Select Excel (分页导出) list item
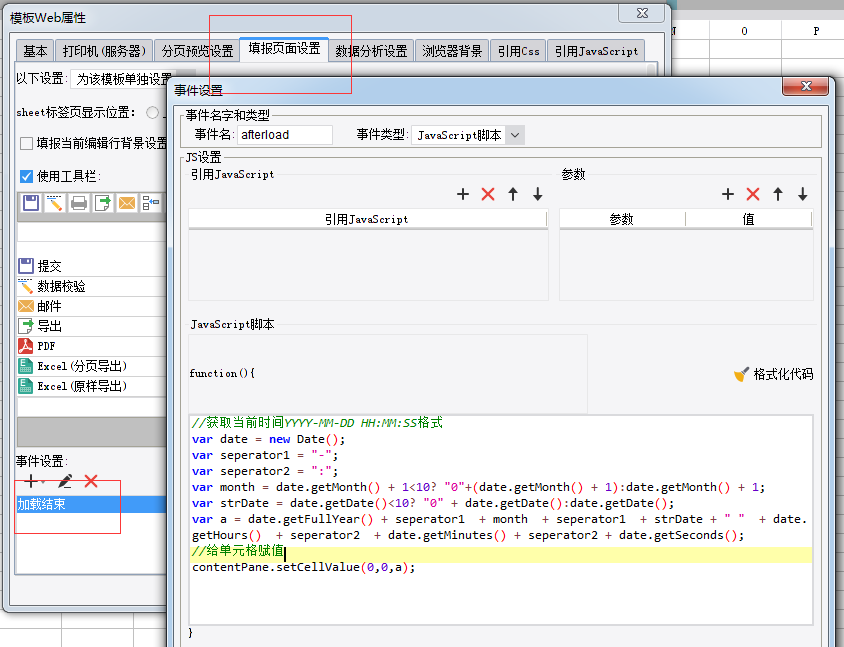 click(92, 366)
